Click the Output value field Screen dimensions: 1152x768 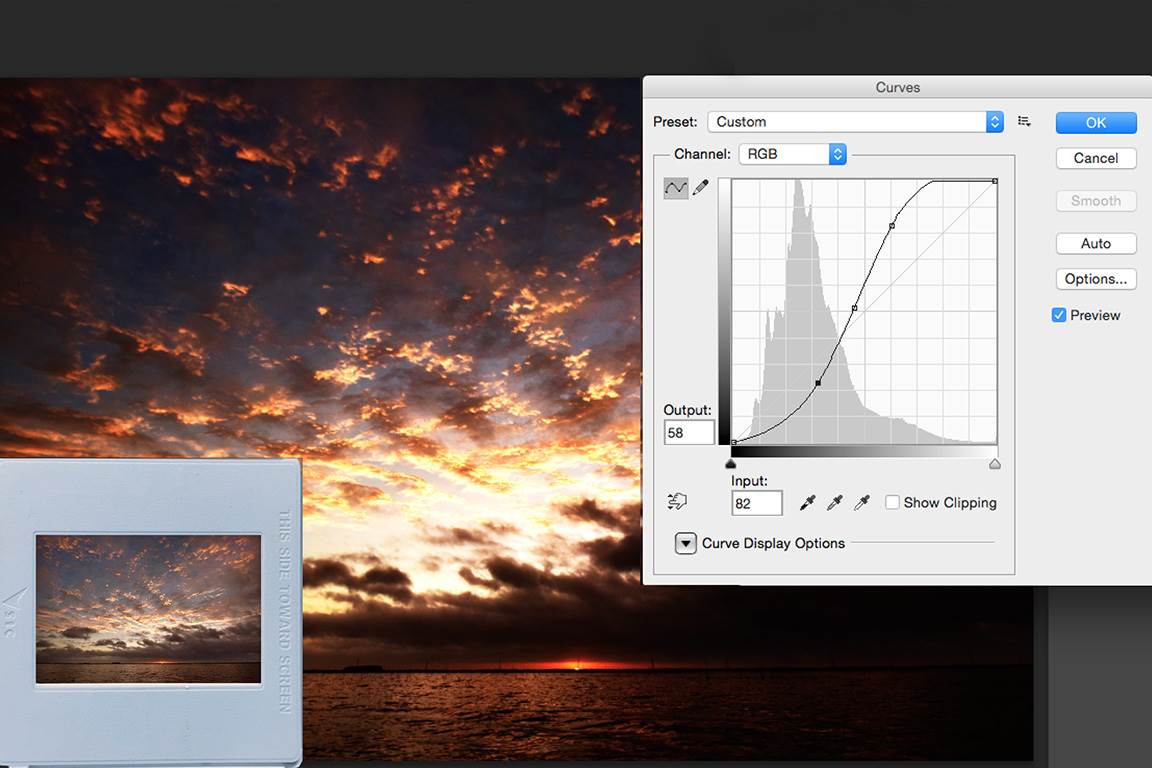(689, 432)
